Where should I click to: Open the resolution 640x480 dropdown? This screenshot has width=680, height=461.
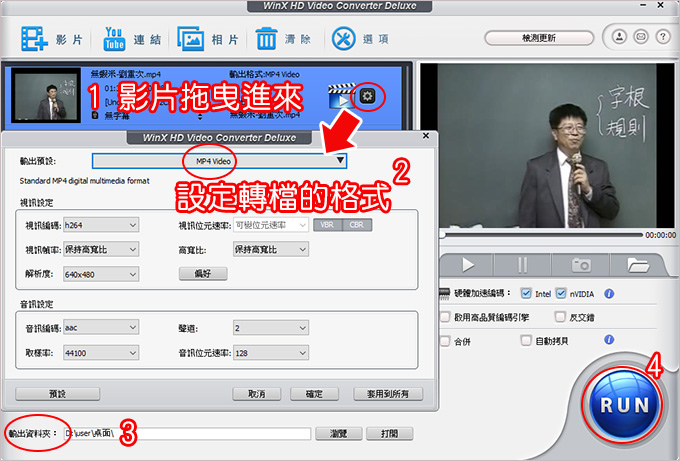click(x=101, y=274)
